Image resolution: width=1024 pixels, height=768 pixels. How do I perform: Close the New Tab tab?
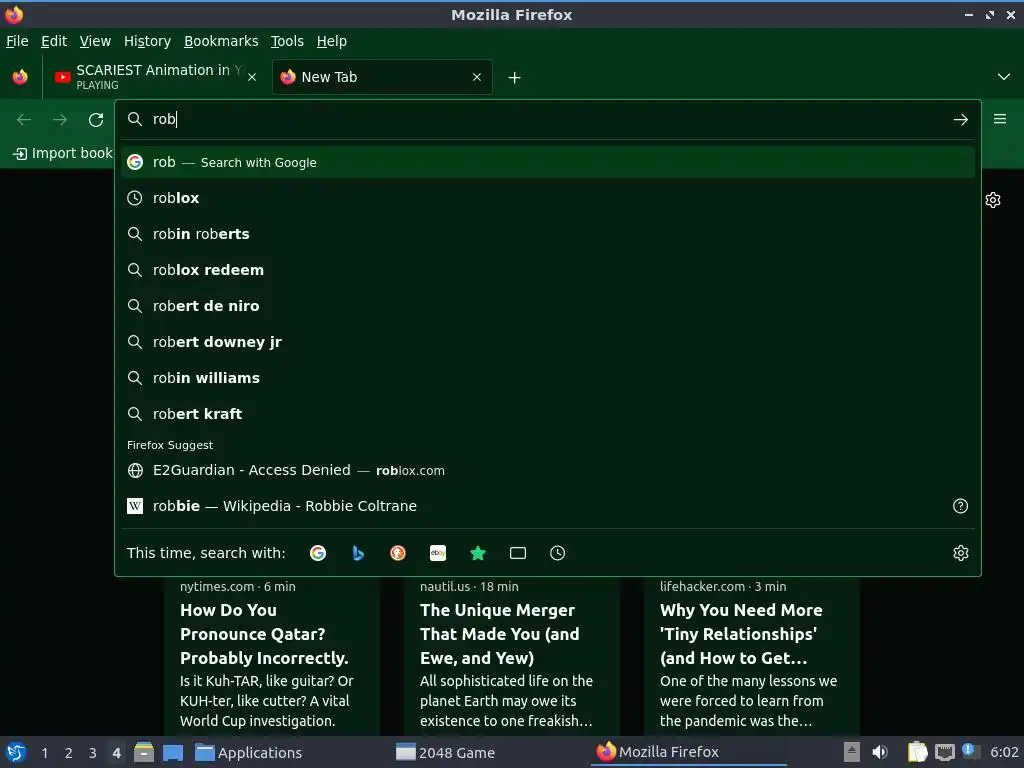click(x=477, y=77)
